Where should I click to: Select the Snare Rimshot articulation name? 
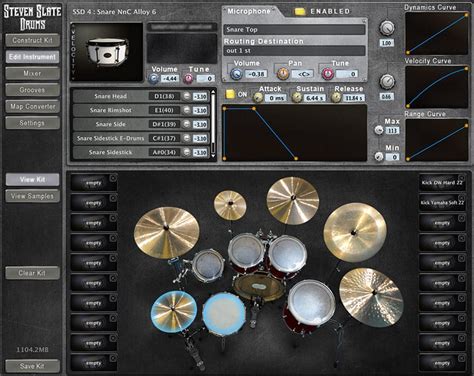click(x=110, y=110)
